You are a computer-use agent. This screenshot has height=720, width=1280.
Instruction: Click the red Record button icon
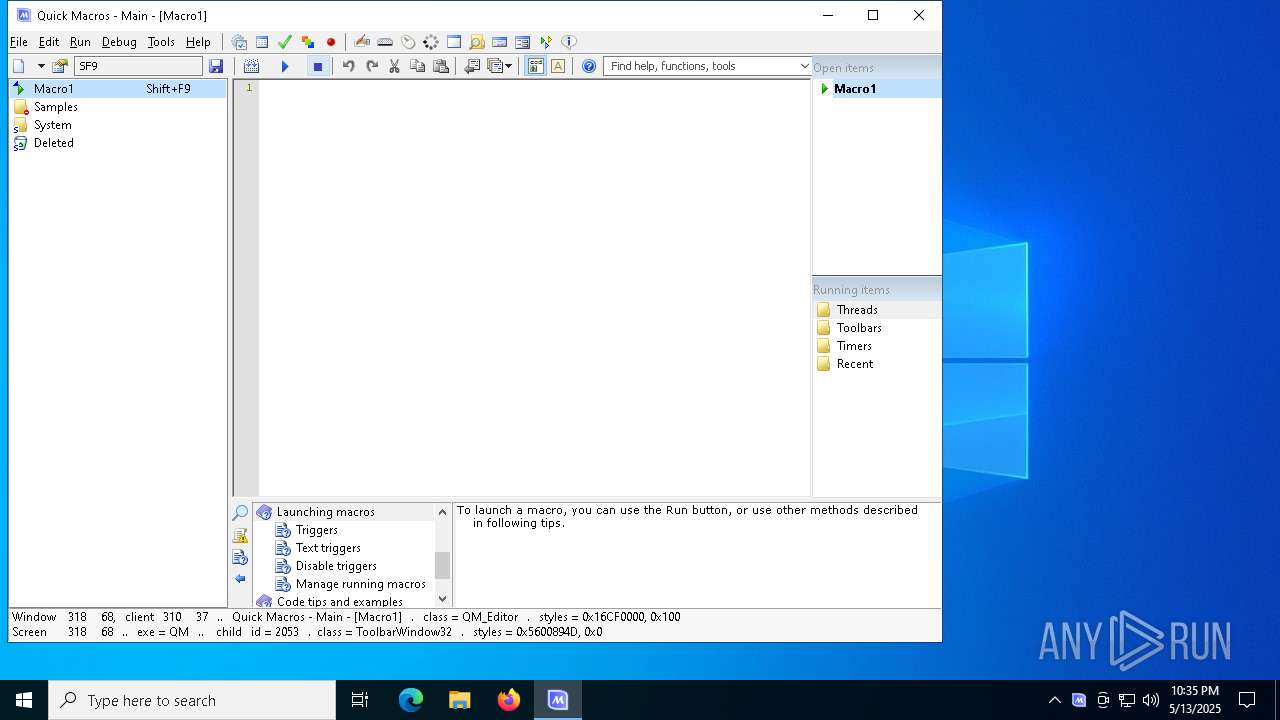click(x=331, y=42)
